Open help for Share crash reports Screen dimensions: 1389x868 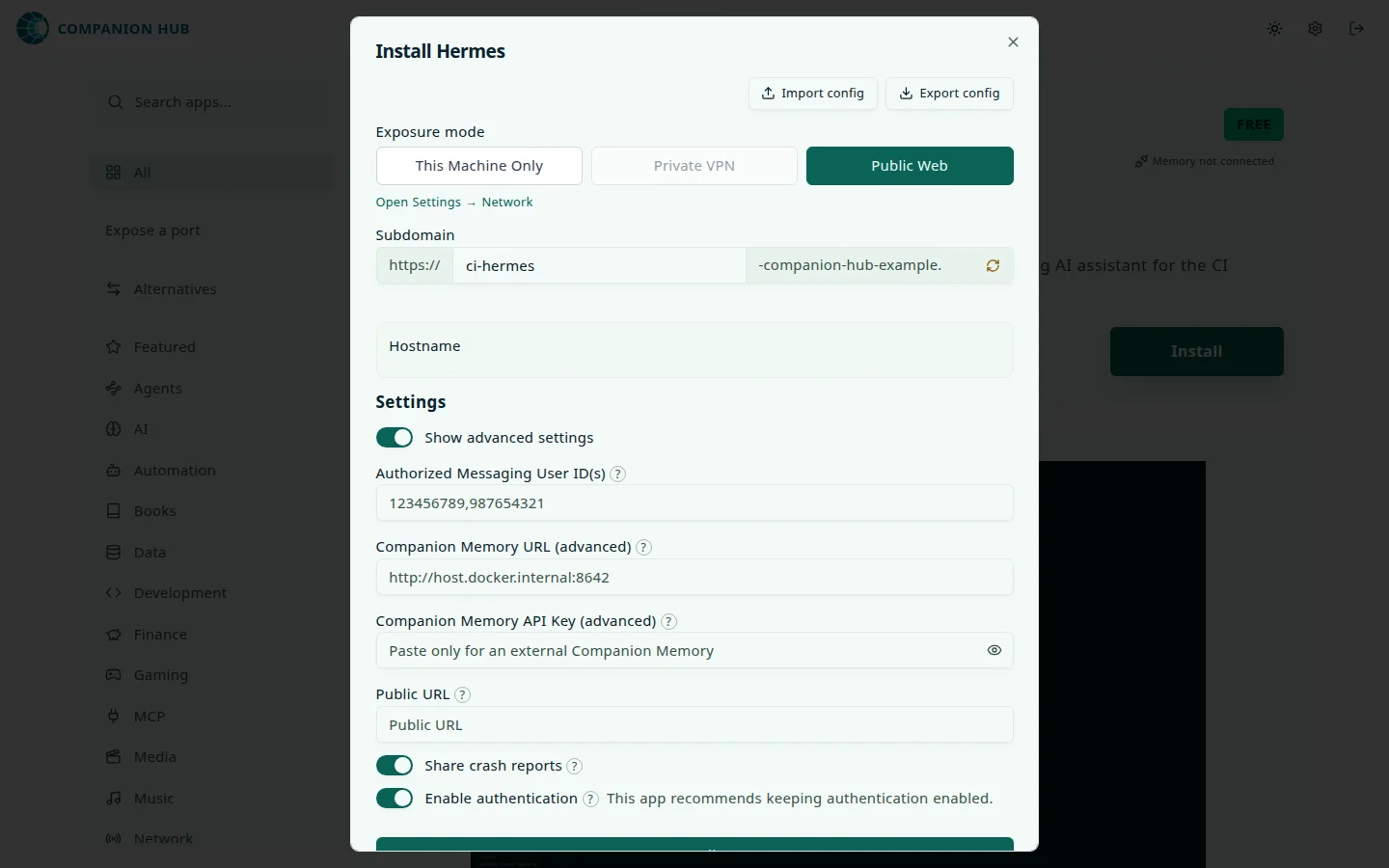(574, 767)
